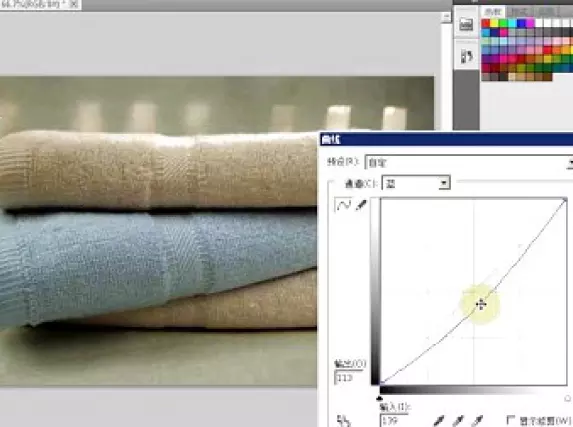The height and width of the screenshot is (427, 573).
Task: Open the lower collapsed panel icon with brushes
Action: coord(466,57)
